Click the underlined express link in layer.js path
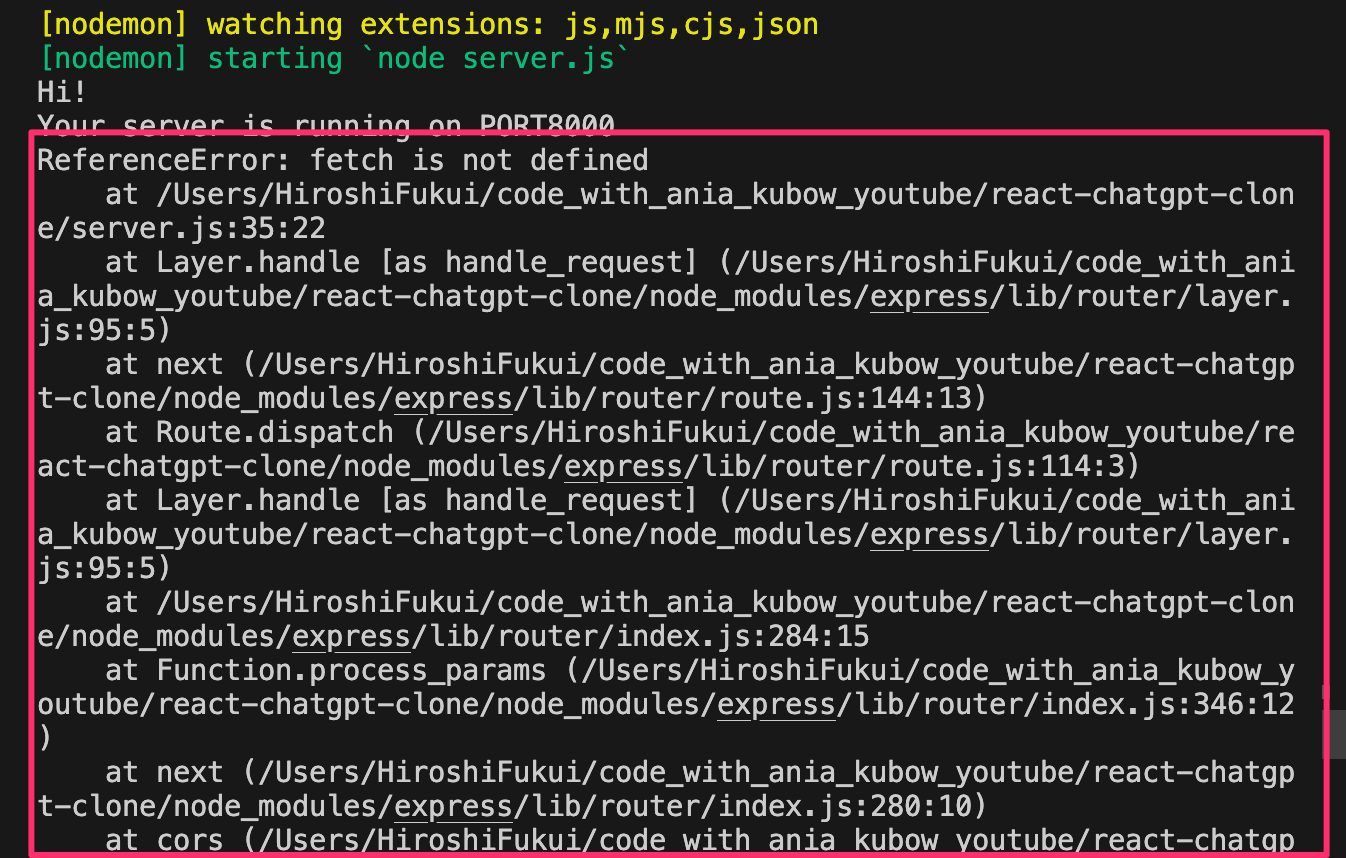The width and height of the screenshot is (1346, 858). 928,295
